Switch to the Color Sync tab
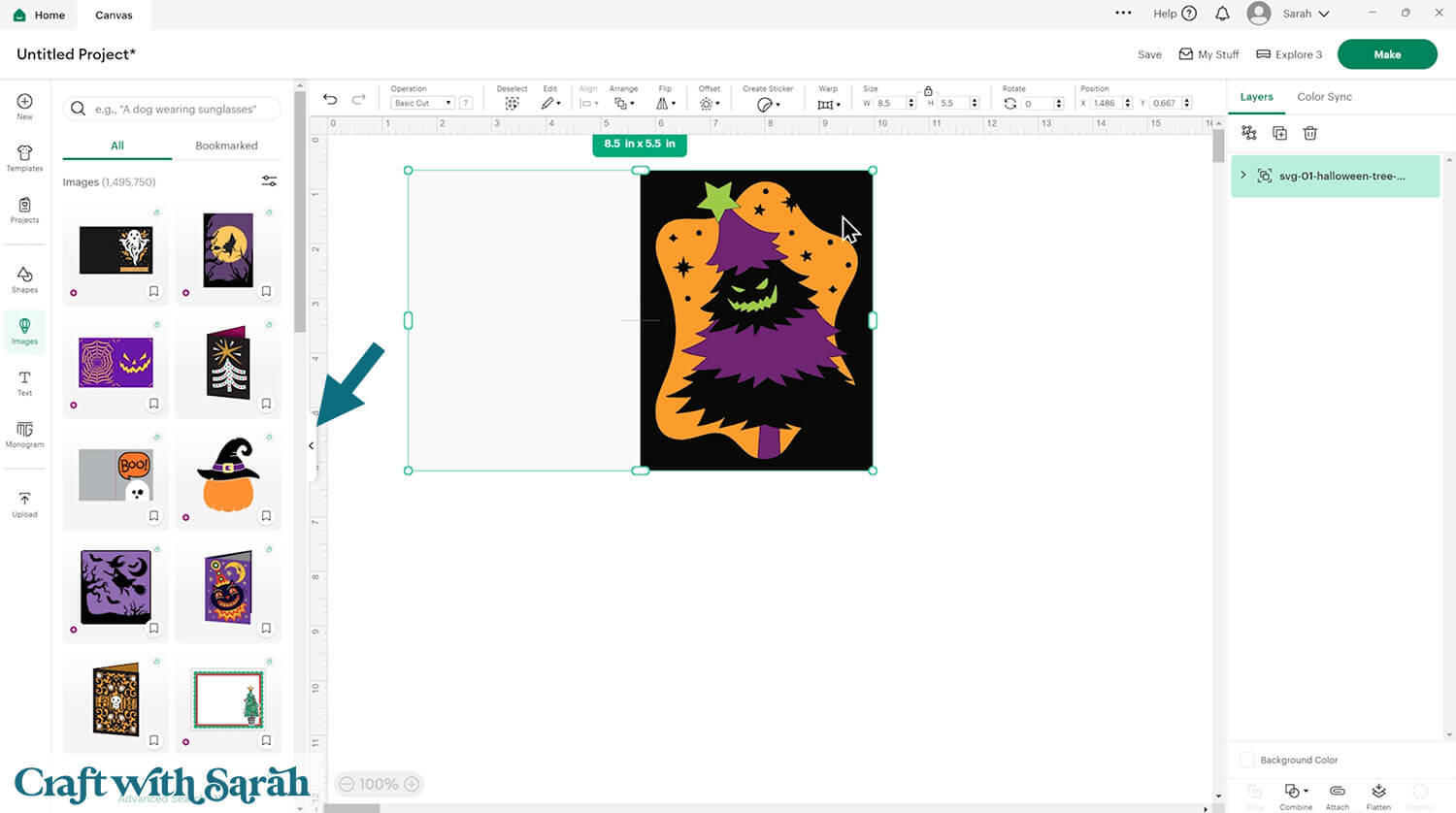This screenshot has height=813, width=1456. (x=1324, y=97)
